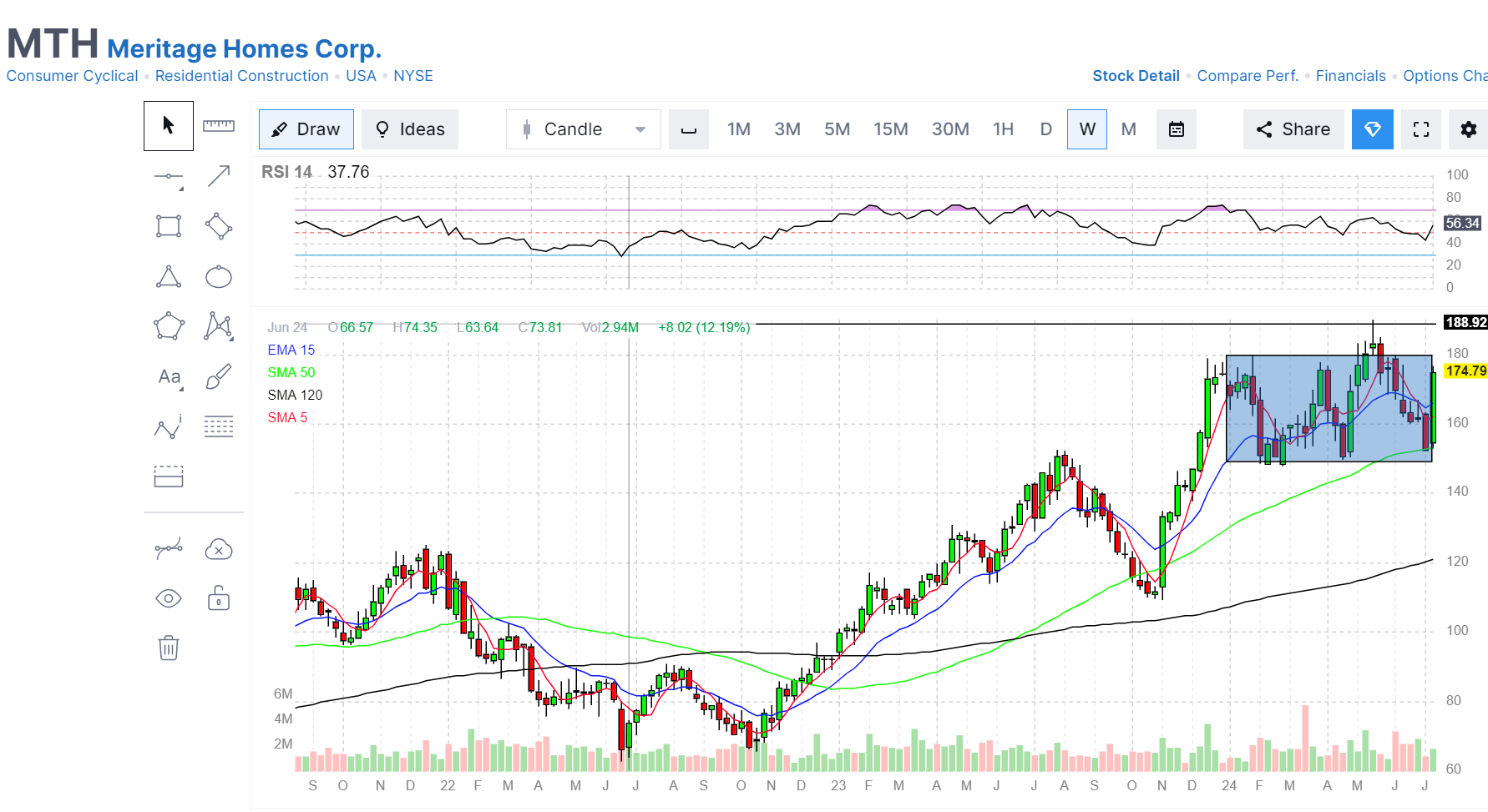The height and width of the screenshot is (812, 1488).
Task: Choose the horizontal line drawing tool
Action: pos(169,176)
